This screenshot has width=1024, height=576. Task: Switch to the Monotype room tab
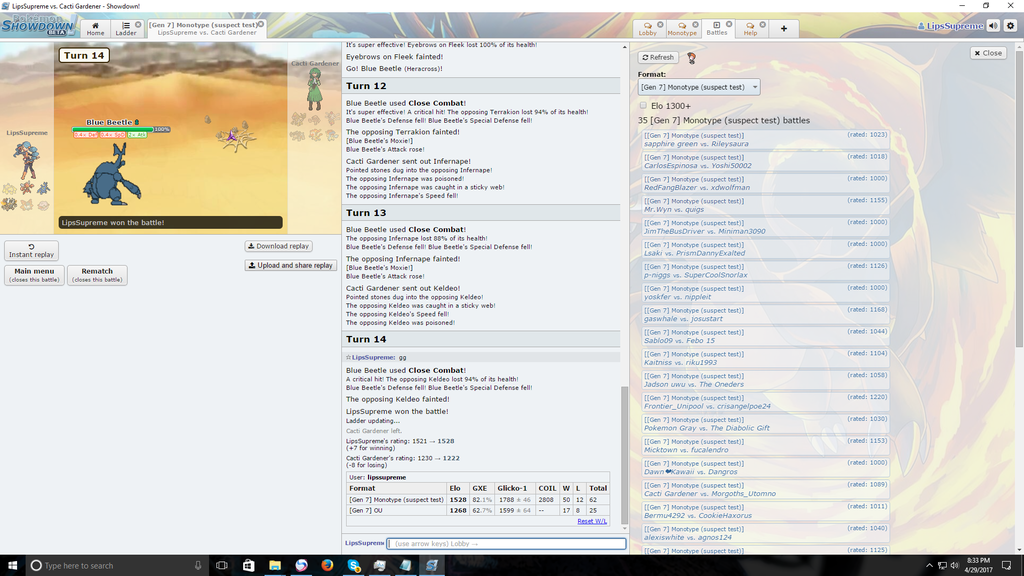pyautogui.click(x=682, y=29)
